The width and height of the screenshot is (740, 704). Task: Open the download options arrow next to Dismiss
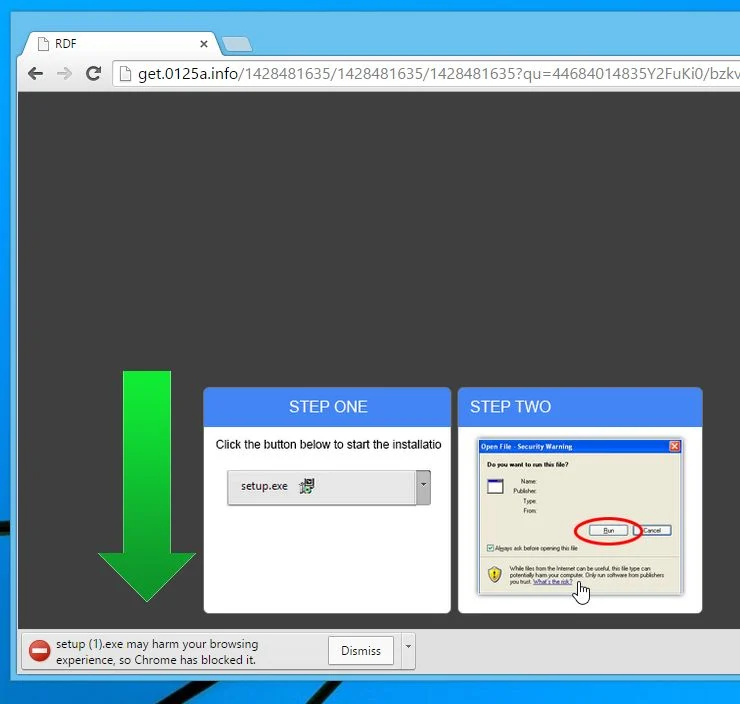tap(408, 651)
